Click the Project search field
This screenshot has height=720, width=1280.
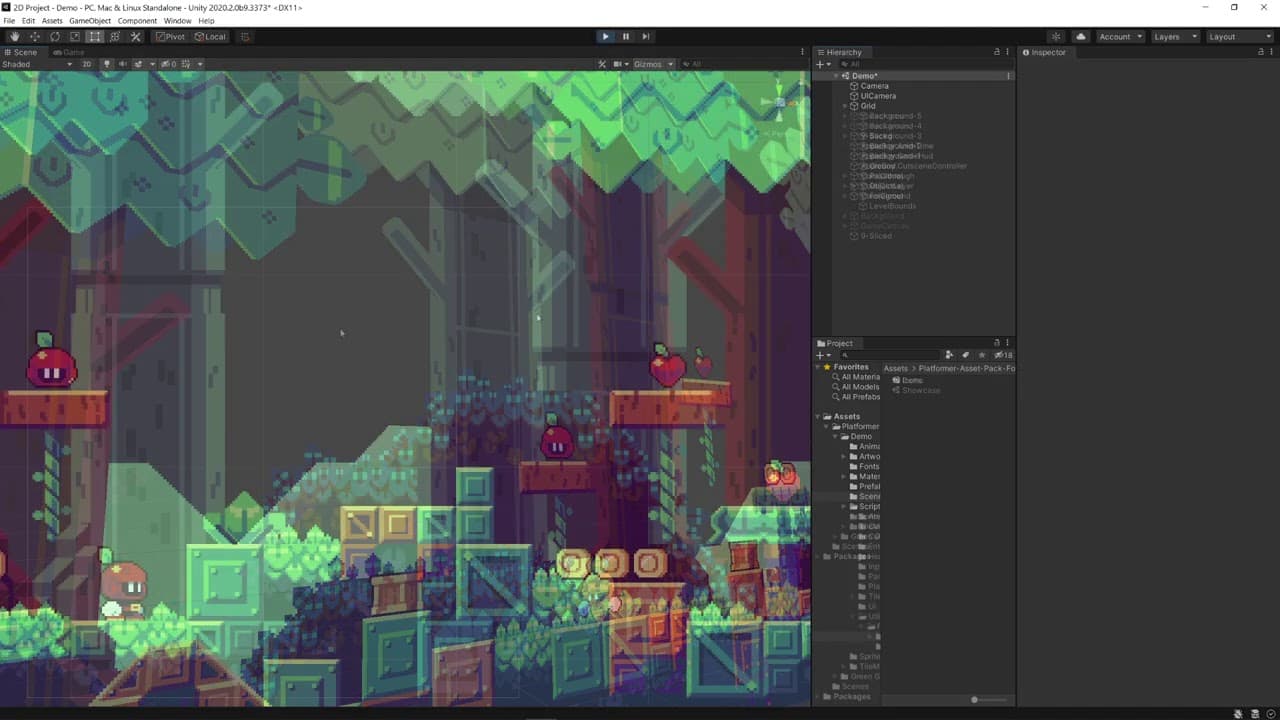point(889,355)
